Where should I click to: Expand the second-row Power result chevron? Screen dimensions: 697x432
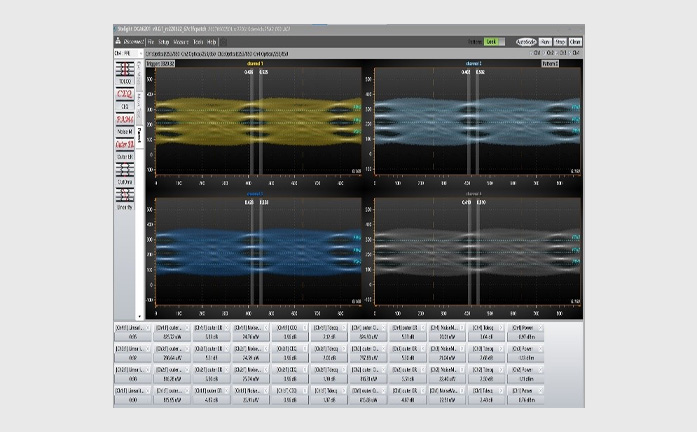541,349
